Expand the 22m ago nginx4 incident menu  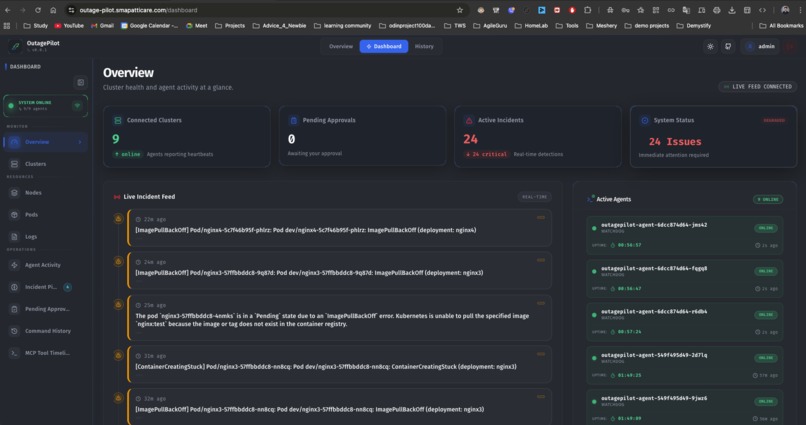pyautogui.click(x=541, y=217)
